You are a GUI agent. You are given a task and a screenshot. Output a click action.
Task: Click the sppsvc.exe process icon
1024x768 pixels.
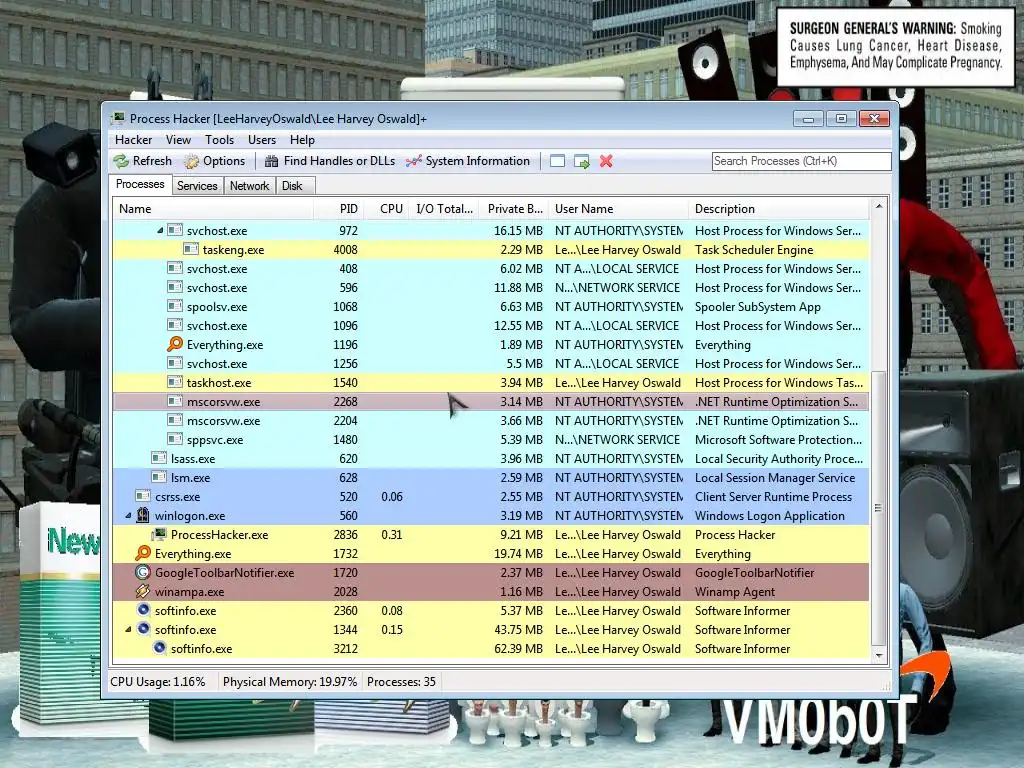click(x=175, y=439)
